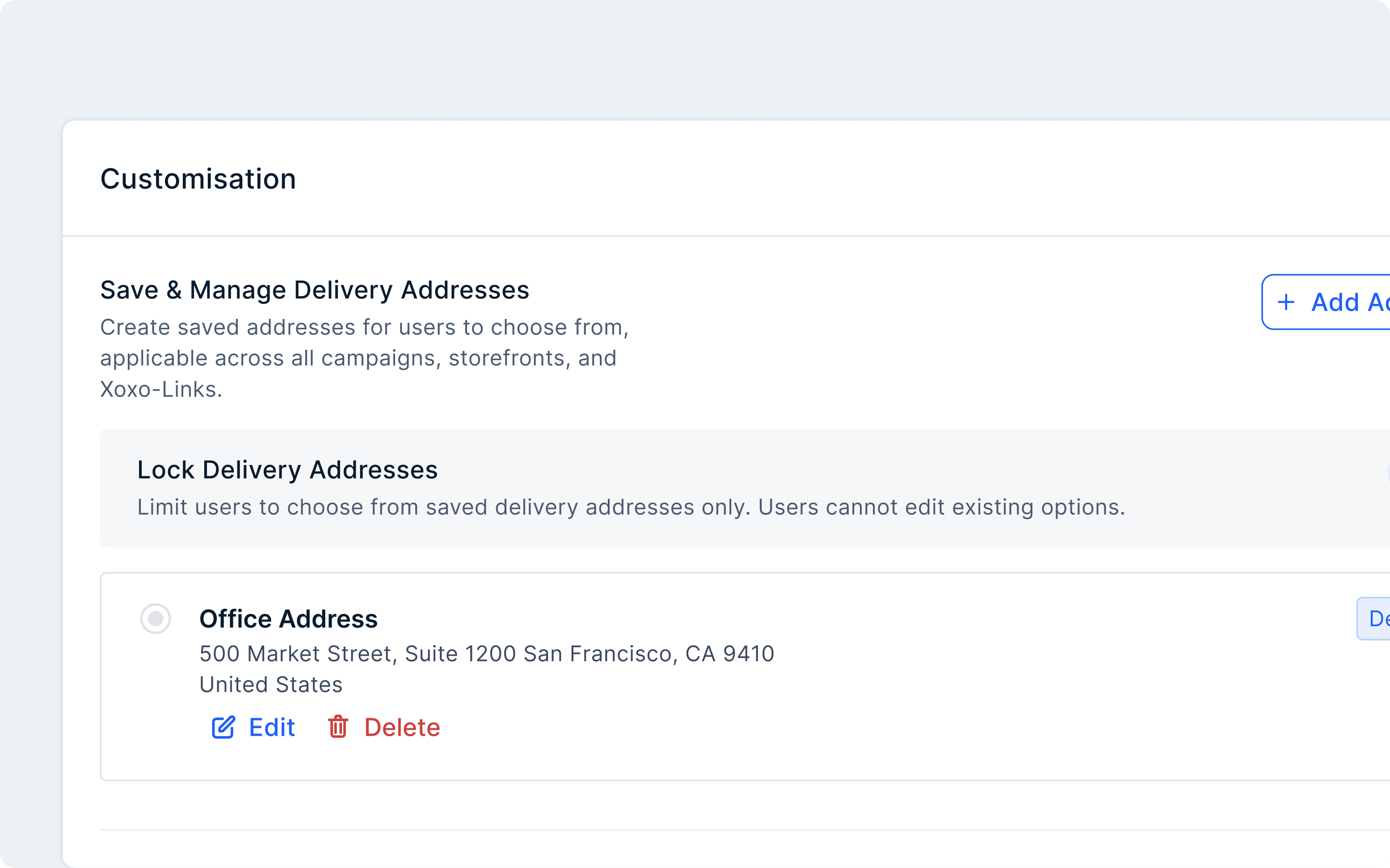Select the Office Address radio button
Image resolution: width=1390 pixels, height=868 pixels.
[x=156, y=618]
